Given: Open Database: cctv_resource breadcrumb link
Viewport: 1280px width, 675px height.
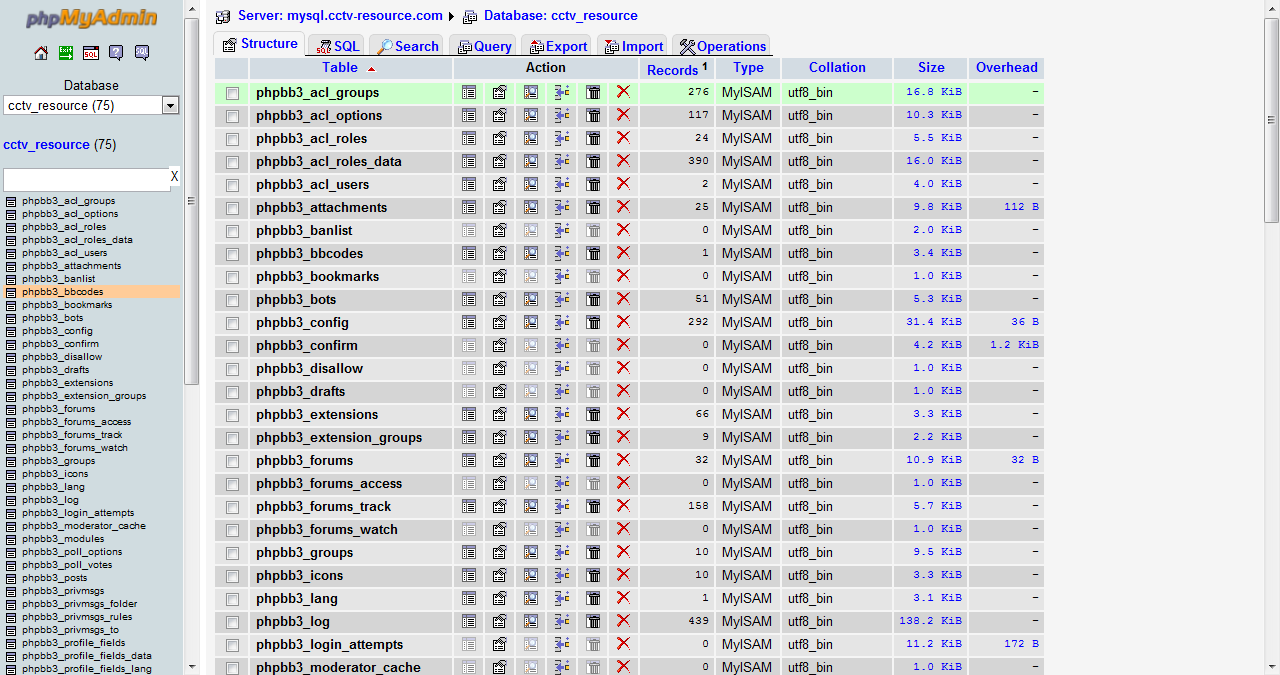Looking at the screenshot, I should pyautogui.click(x=560, y=16).
